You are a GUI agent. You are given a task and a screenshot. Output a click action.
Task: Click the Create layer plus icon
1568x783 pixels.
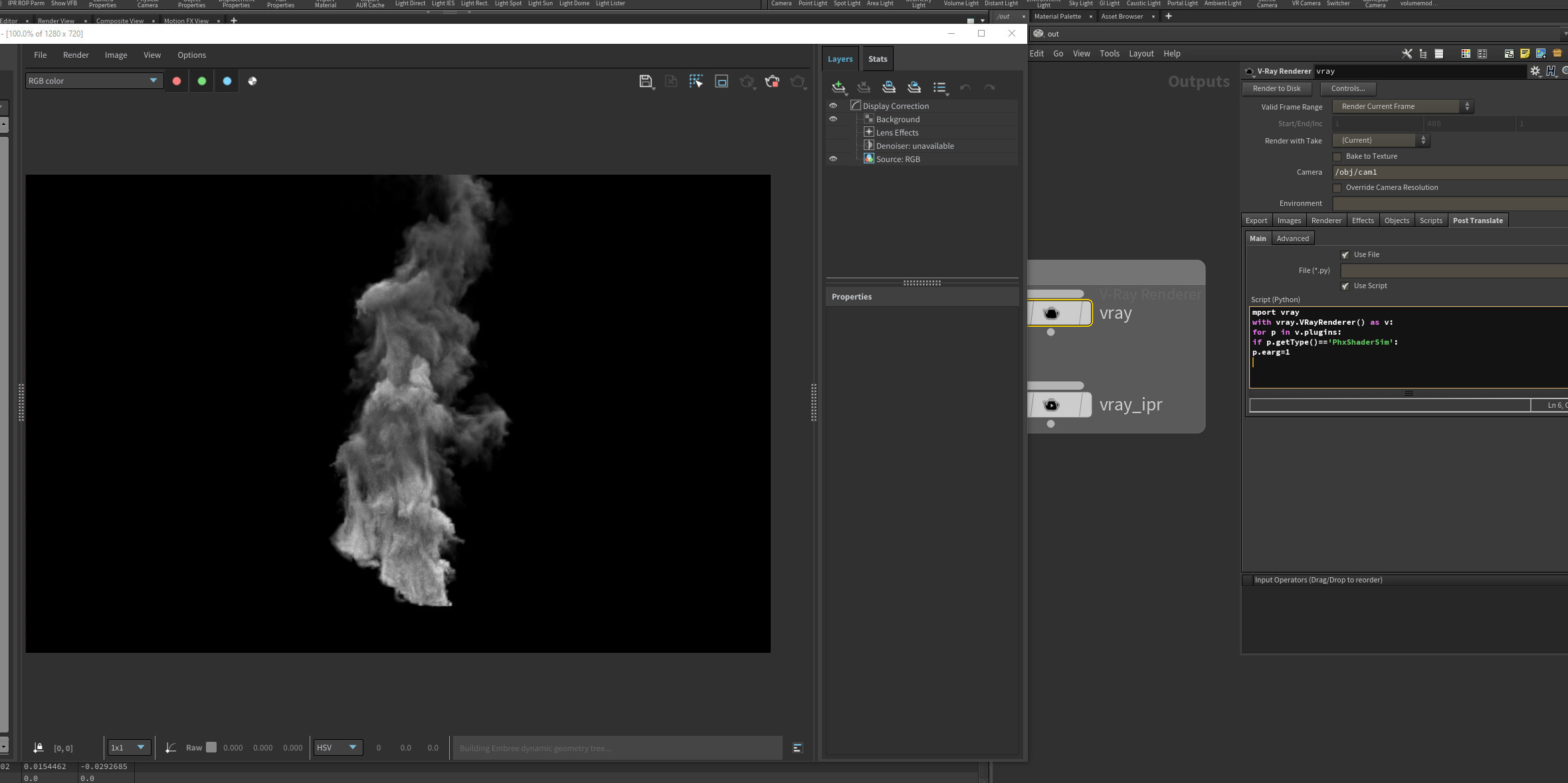click(x=838, y=87)
